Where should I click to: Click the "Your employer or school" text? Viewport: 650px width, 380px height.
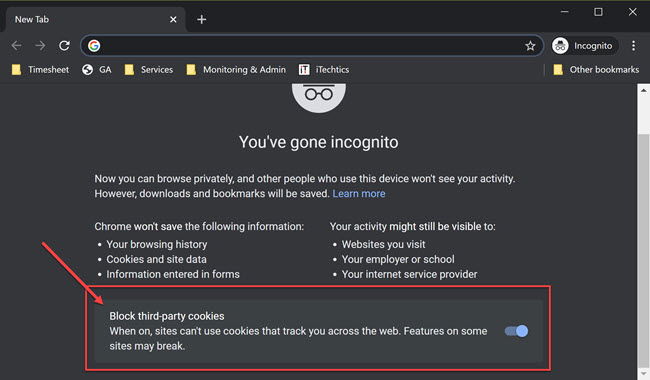(398, 259)
